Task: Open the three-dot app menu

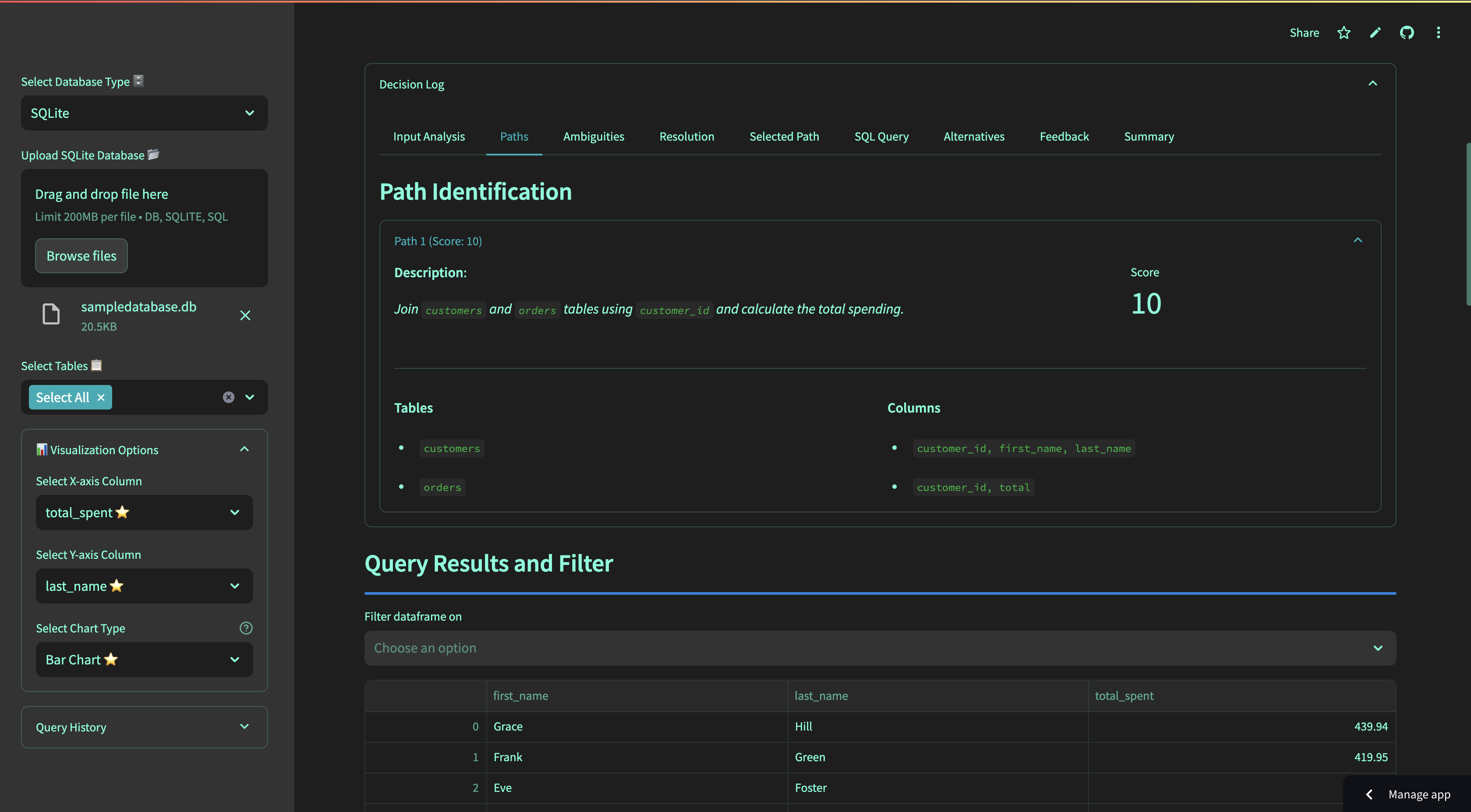Action: click(1438, 32)
